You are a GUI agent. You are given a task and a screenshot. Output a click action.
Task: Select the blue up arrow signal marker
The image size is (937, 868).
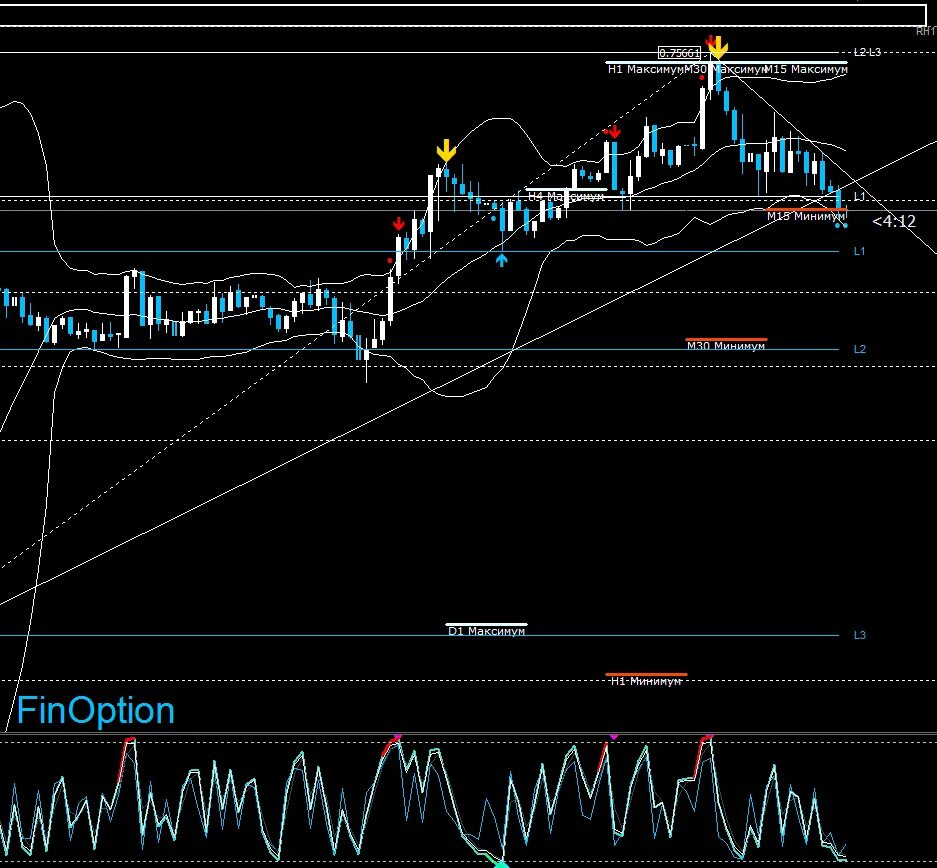[x=501, y=259]
